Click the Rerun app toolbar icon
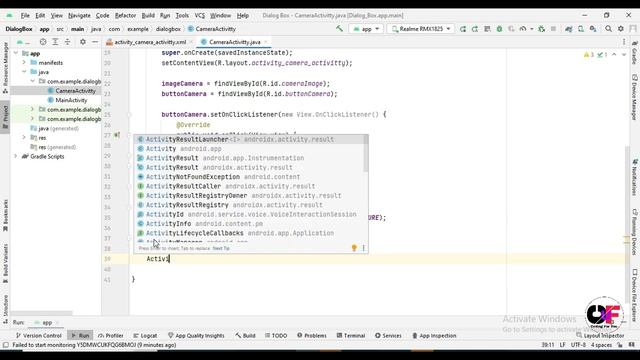640x360 pixels. point(463,29)
